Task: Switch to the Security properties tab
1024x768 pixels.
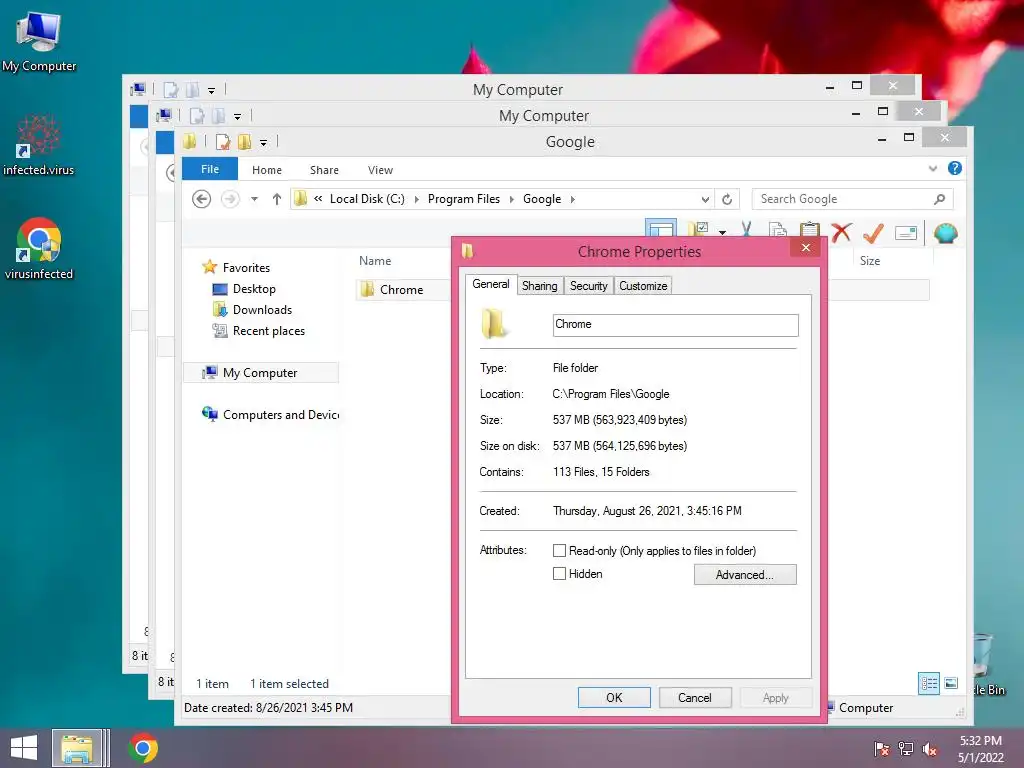Action: 588,286
